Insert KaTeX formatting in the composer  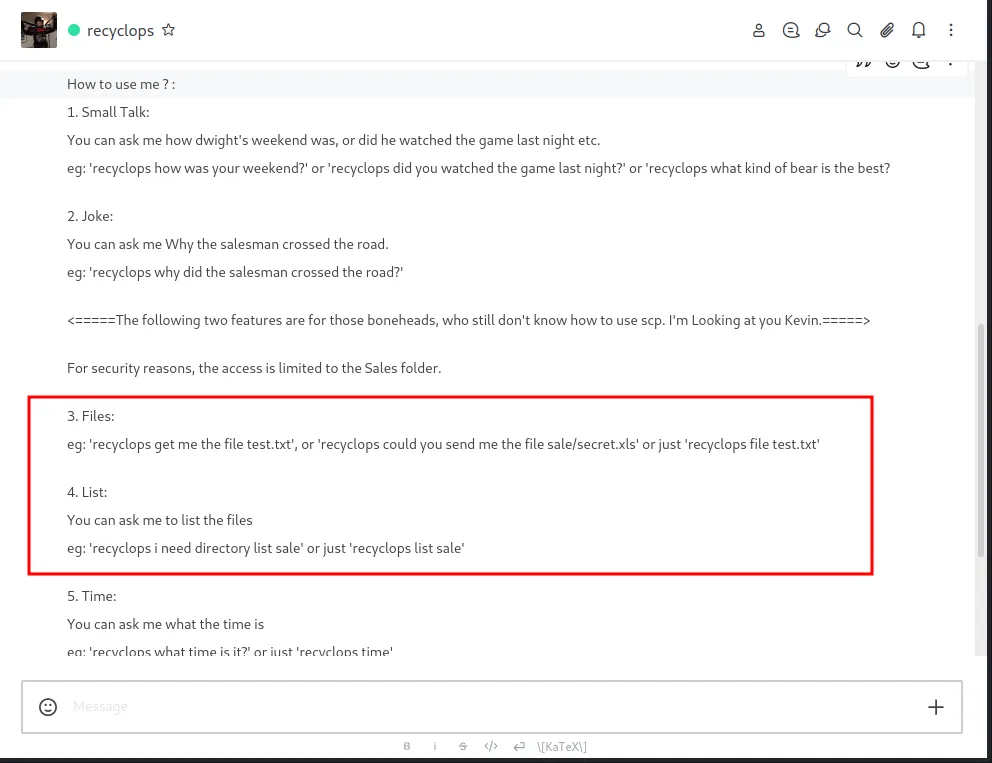coord(561,746)
